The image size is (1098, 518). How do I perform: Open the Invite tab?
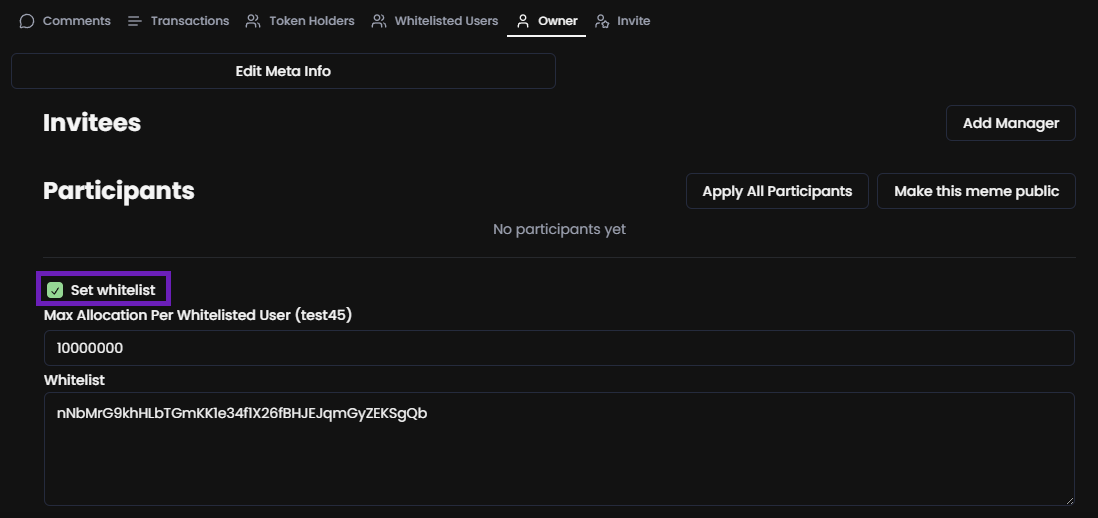click(633, 21)
